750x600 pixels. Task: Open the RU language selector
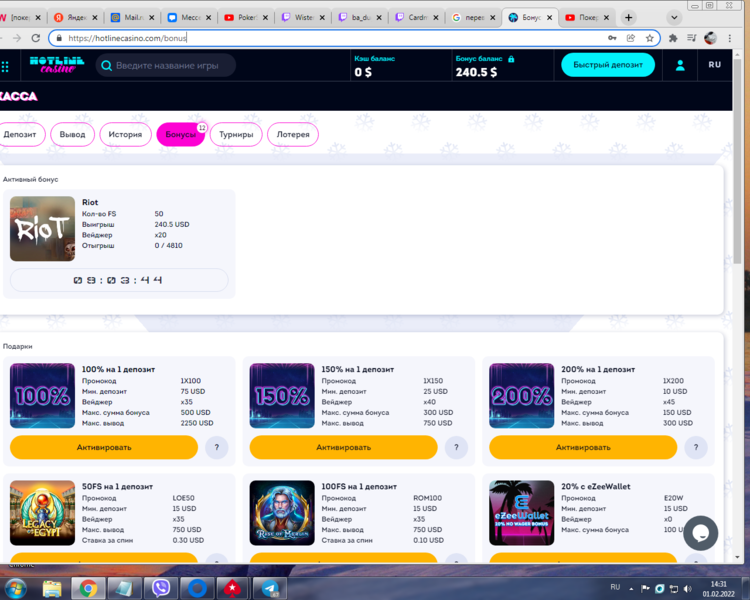(x=714, y=65)
